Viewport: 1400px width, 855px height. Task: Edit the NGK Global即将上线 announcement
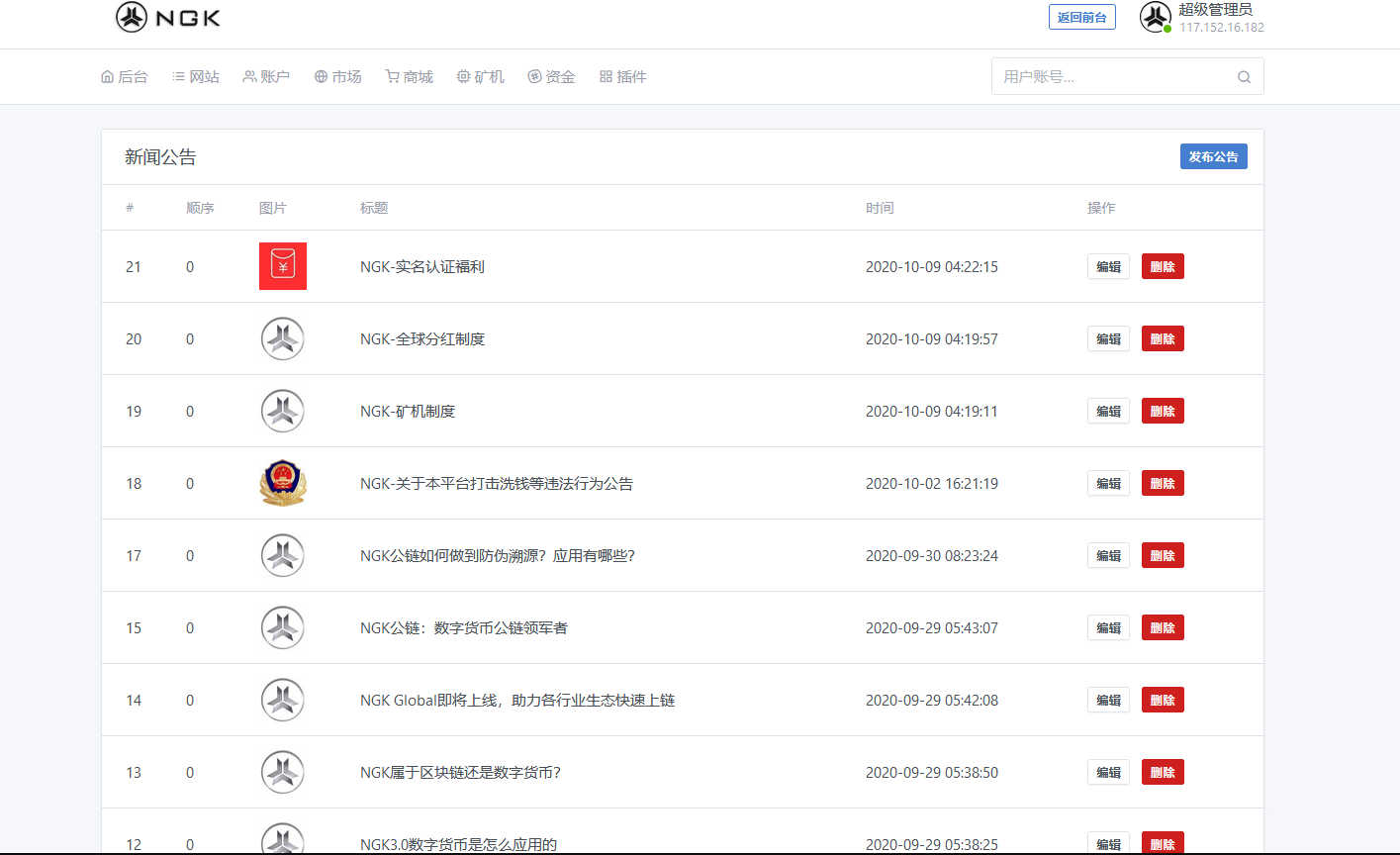[x=1108, y=700]
